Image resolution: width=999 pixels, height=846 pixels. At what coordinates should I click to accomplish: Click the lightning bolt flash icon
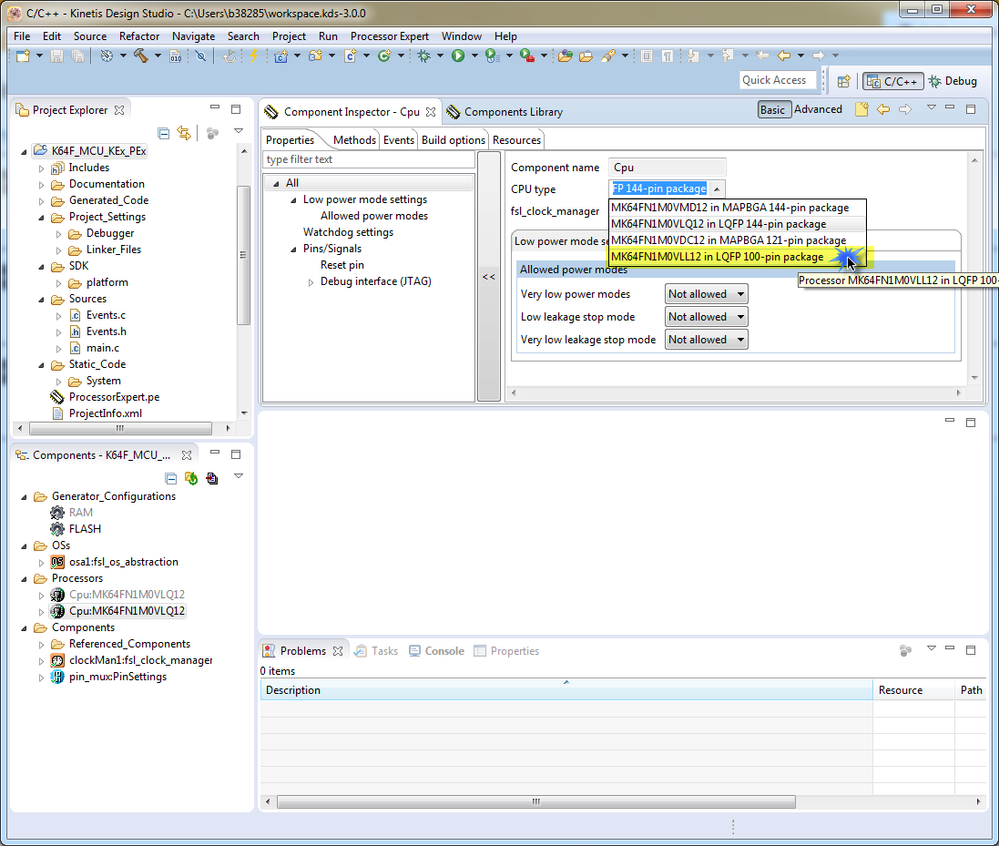point(254,56)
